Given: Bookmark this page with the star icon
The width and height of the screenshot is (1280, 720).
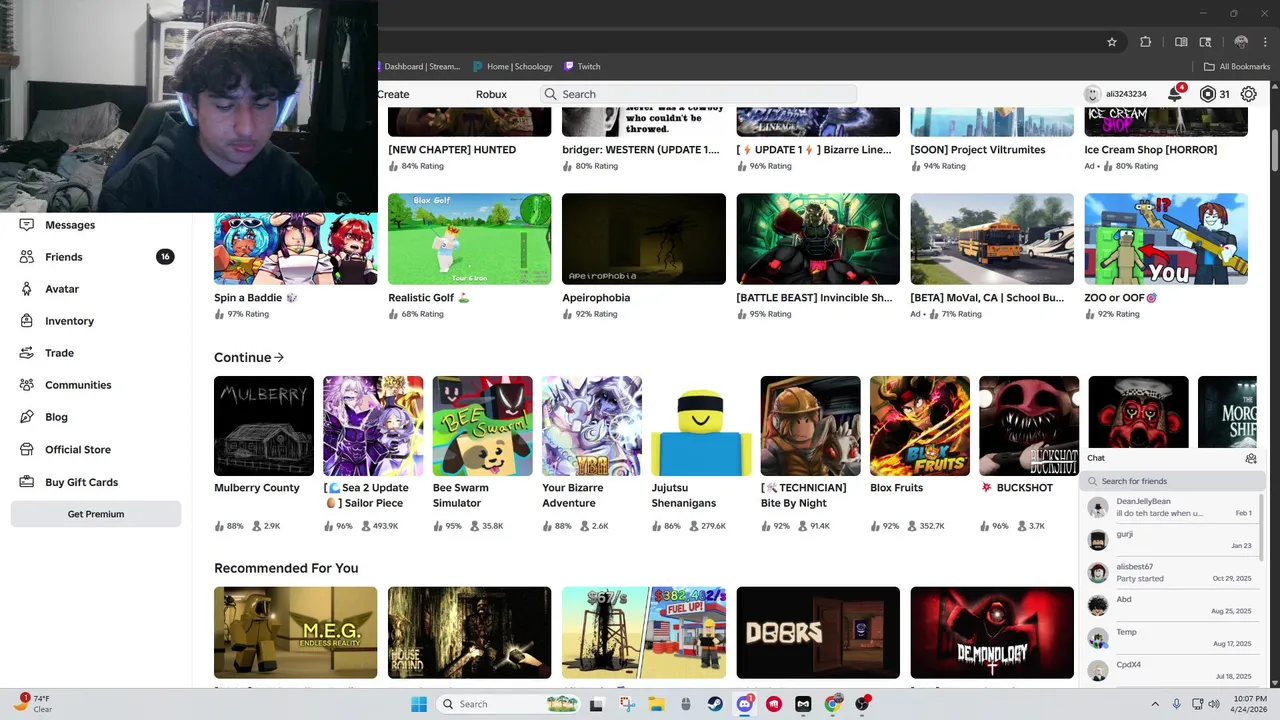Looking at the screenshot, I should [x=1112, y=42].
